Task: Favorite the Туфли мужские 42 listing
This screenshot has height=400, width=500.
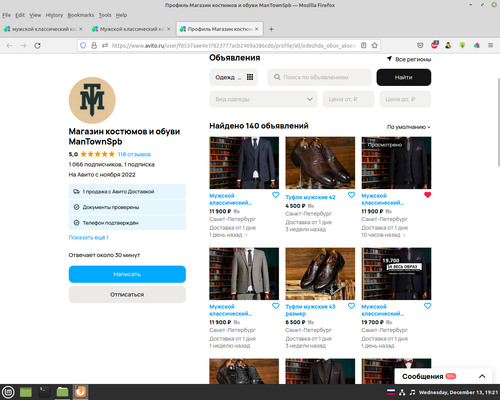Action: tap(352, 195)
